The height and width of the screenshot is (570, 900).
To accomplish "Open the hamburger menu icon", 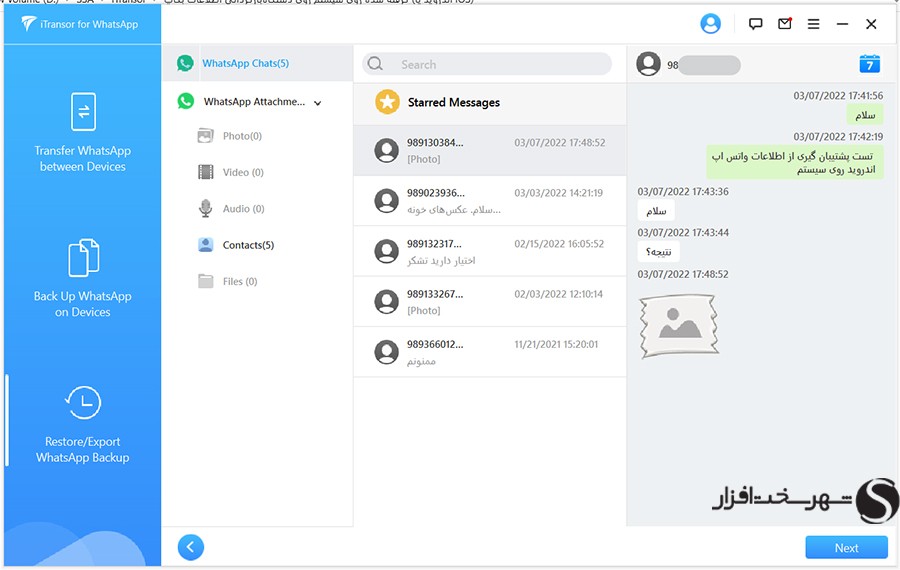I will pyautogui.click(x=813, y=24).
